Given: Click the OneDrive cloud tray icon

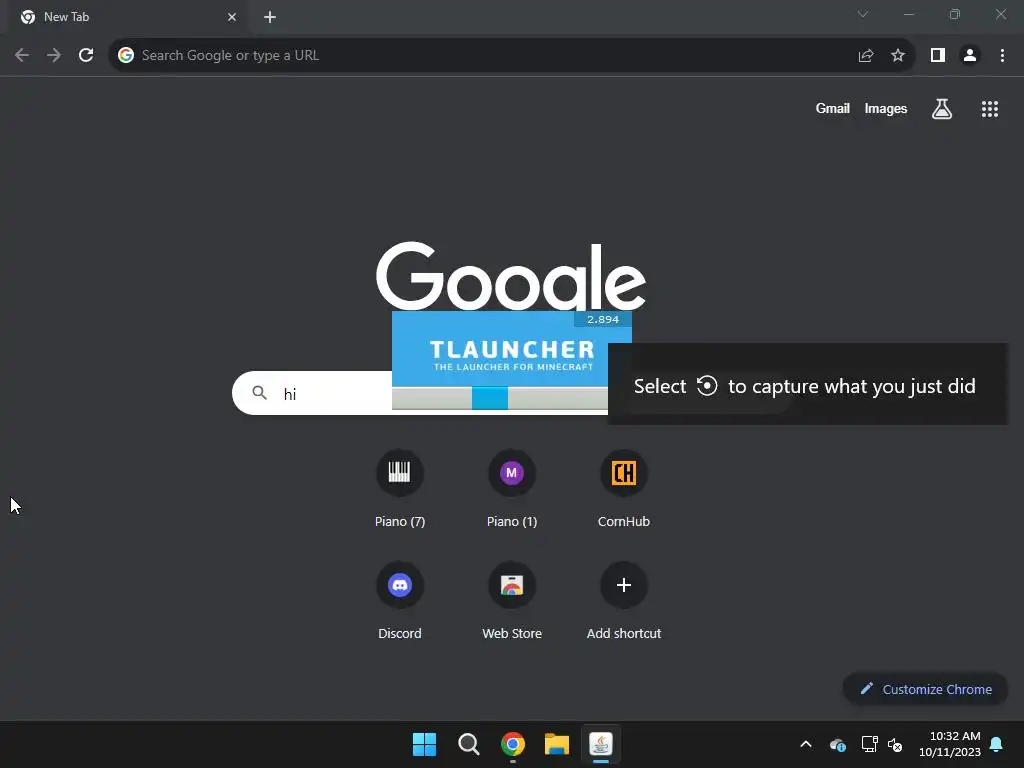Looking at the screenshot, I should click(837, 744).
